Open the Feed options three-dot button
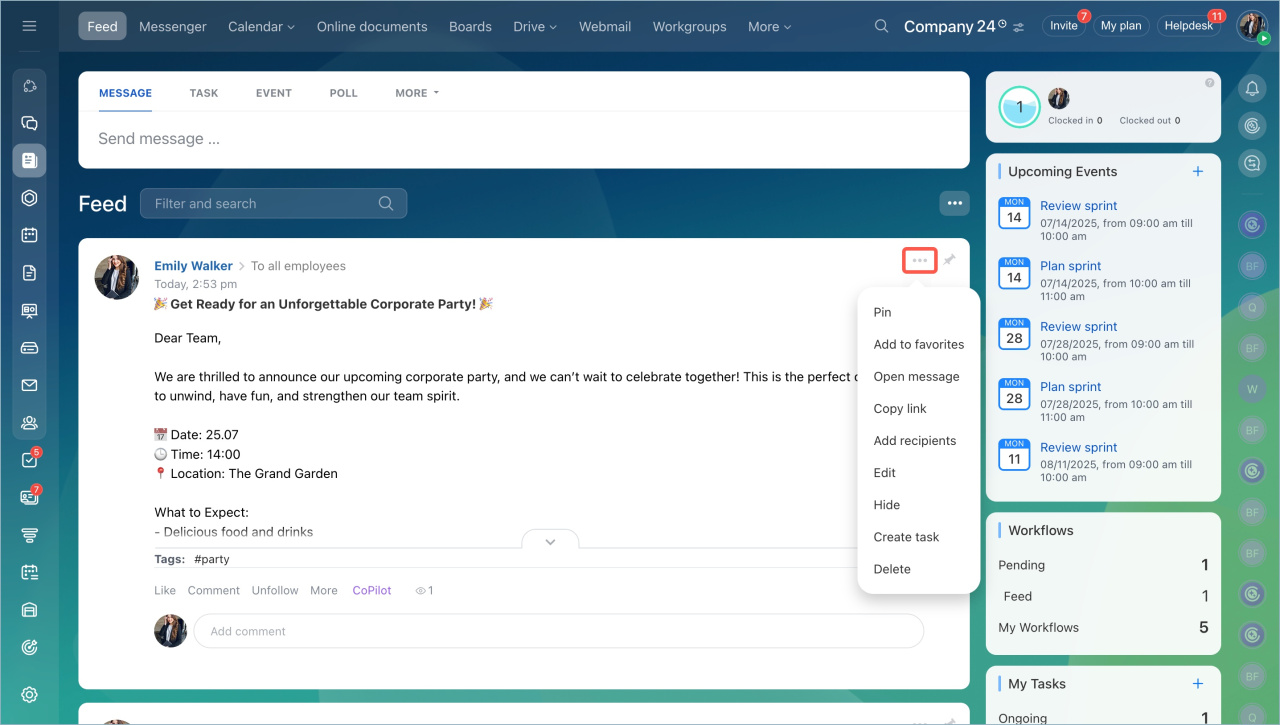This screenshot has width=1280, height=725. click(x=954, y=203)
